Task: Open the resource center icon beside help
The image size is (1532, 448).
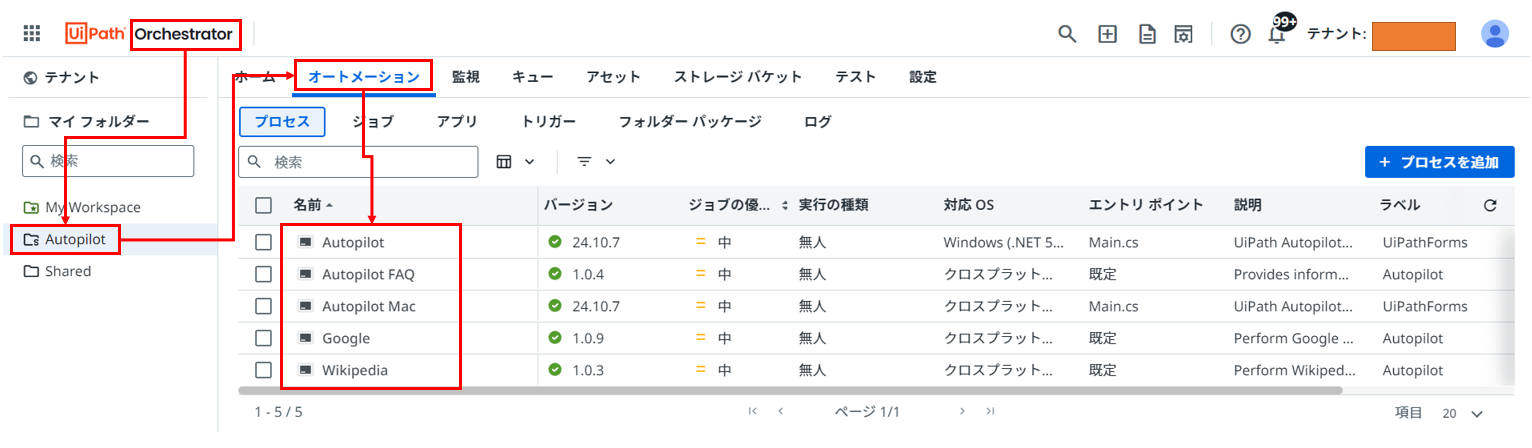Action: (1183, 34)
